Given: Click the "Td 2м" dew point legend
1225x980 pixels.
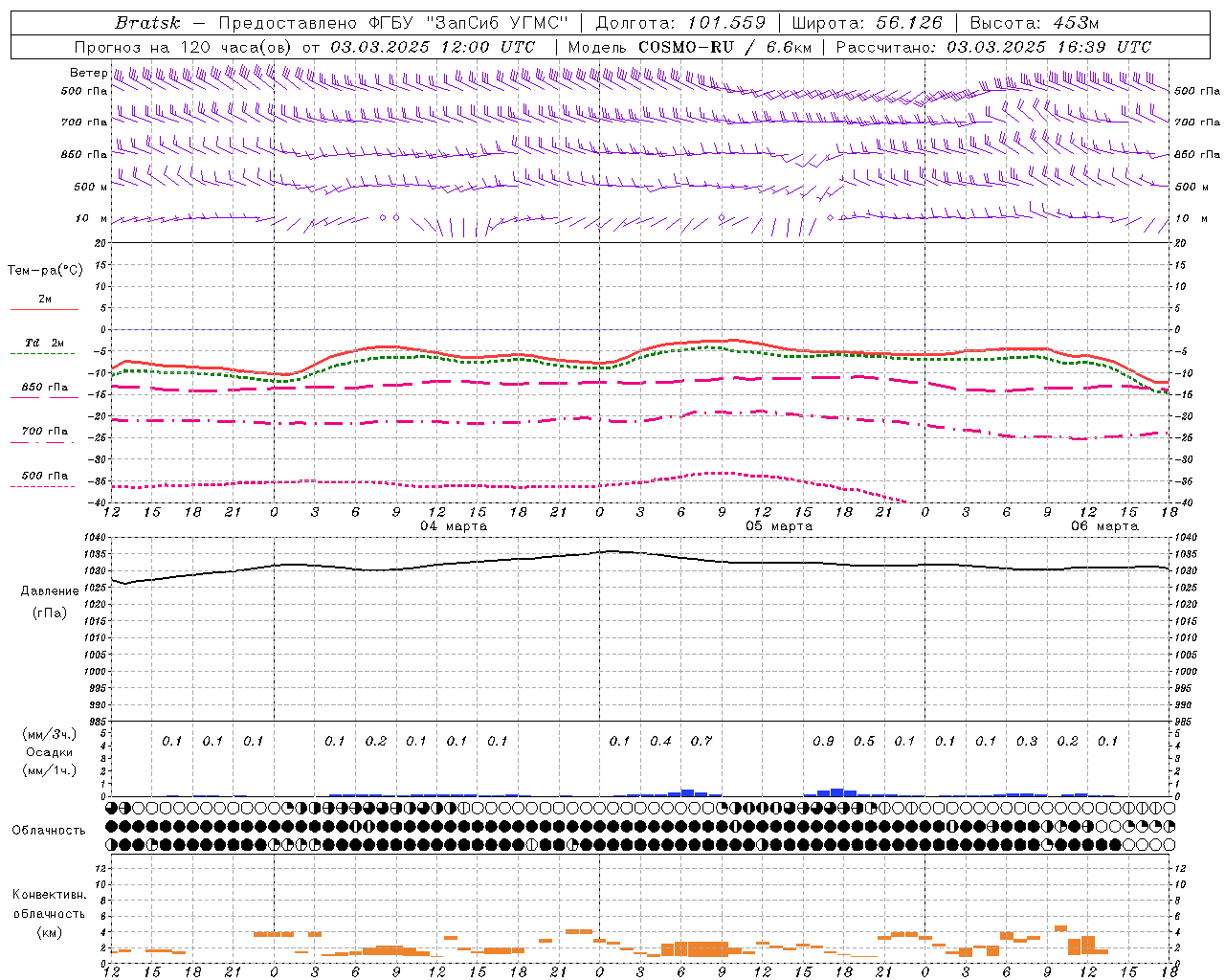Looking at the screenshot, I should tap(45, 343).
